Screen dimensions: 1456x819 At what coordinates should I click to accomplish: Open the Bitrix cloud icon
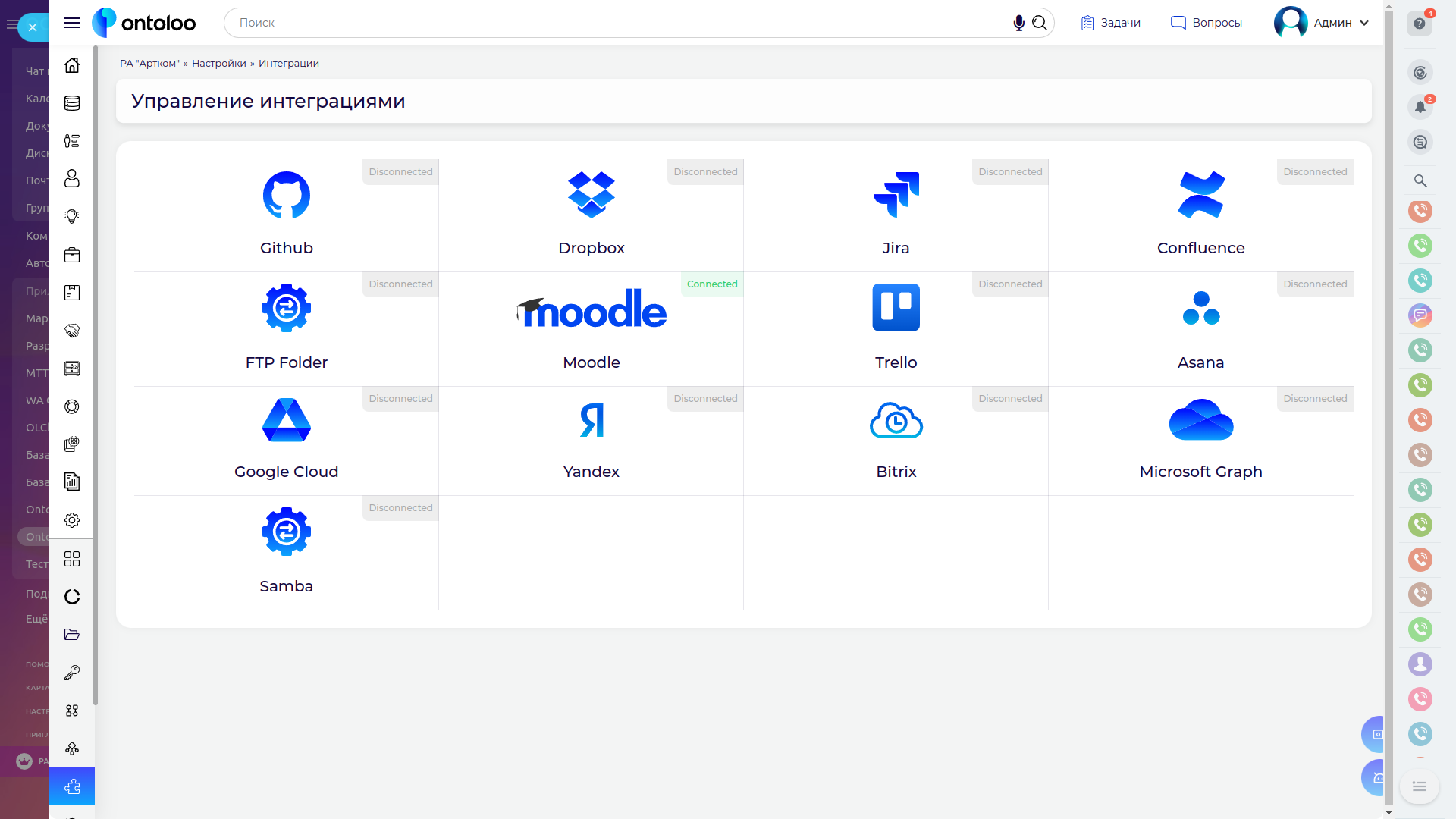[x=896, y=420]
